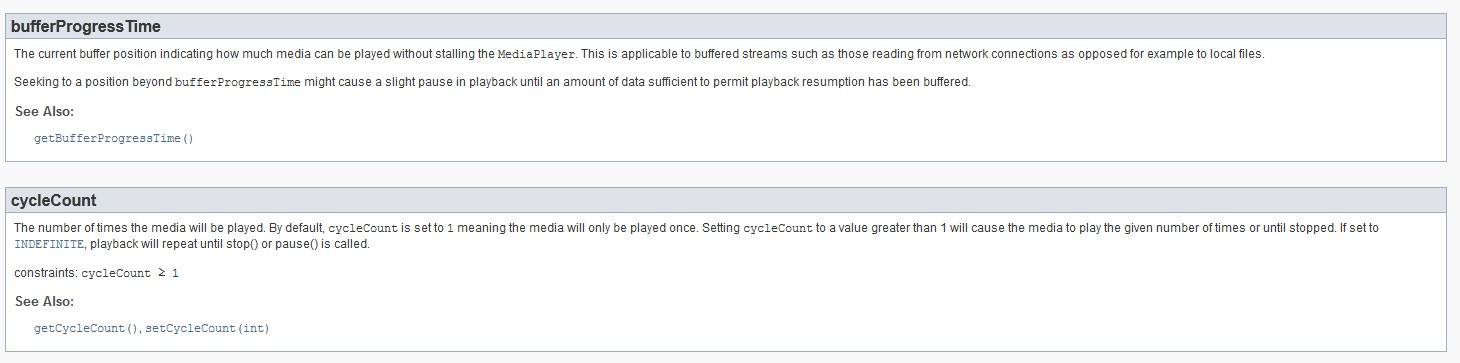Click bufferProgressTime code text in Seeking paragraph
The image size is (1460, 363).
(237, 82)
